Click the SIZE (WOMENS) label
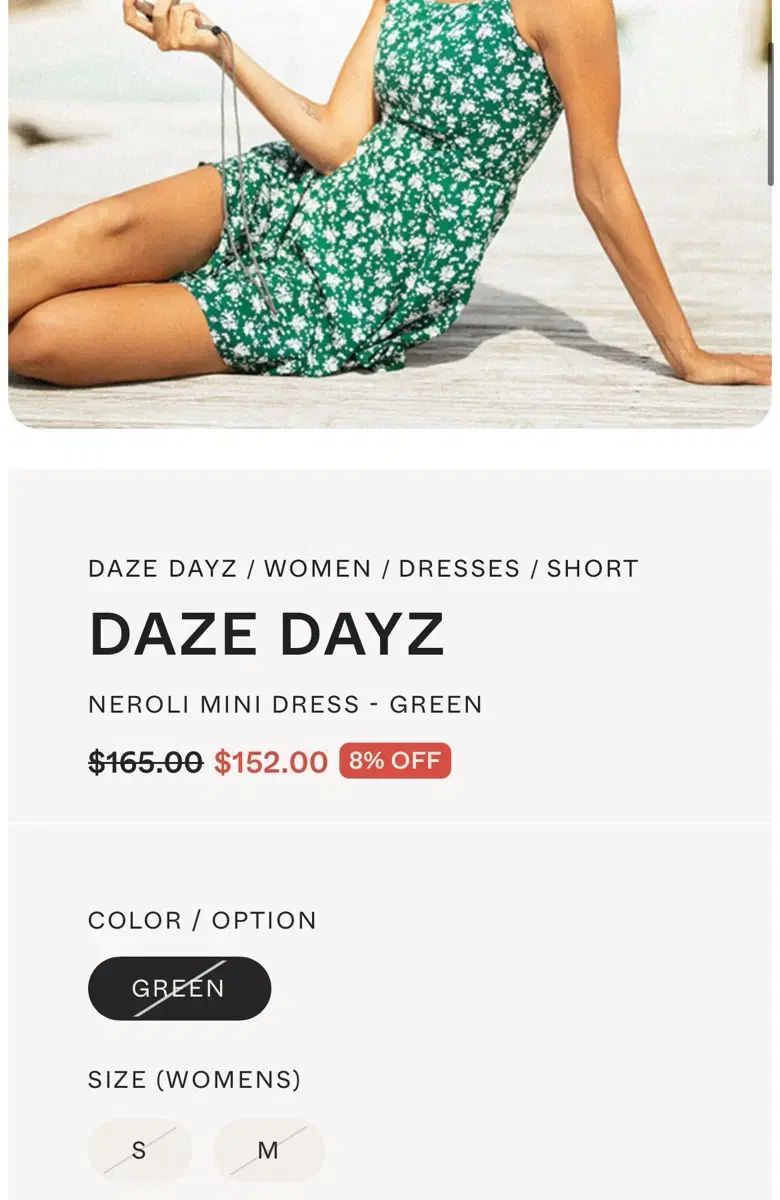This screenshot has width=780, height=1200. tap(194, 1080)
